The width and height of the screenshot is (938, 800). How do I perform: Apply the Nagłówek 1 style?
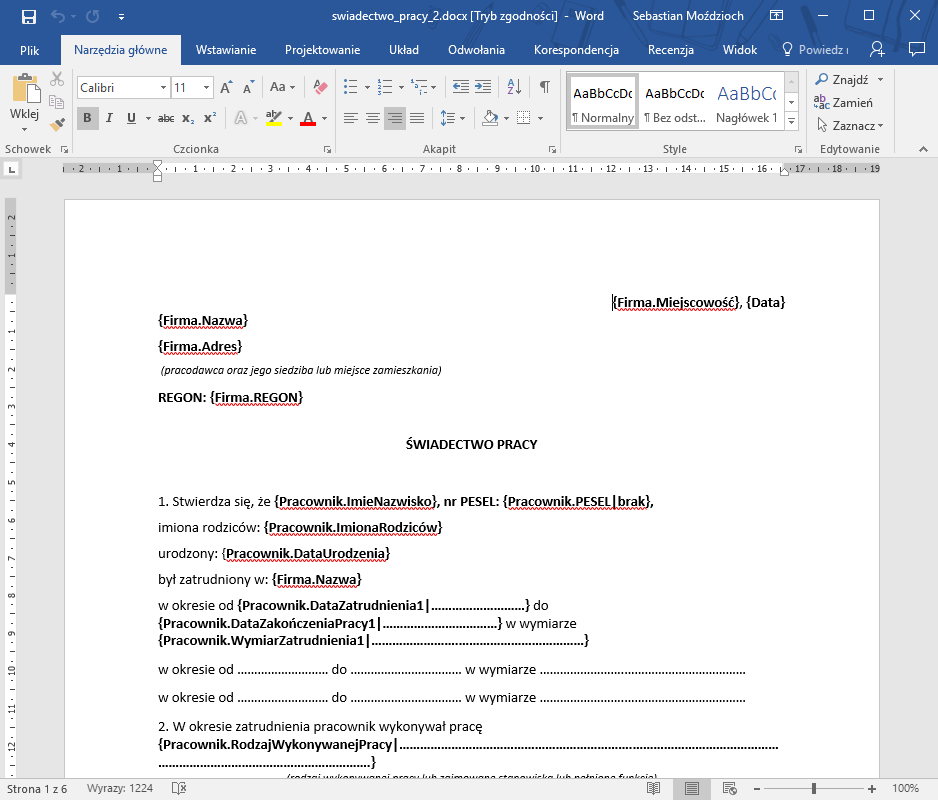[x=746, y=102]
